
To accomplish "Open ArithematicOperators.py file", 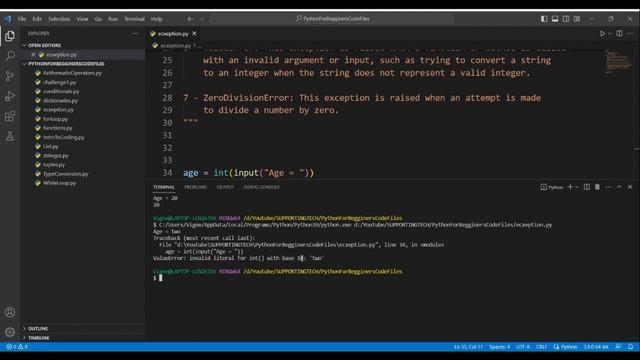I will (x=72, y=73).
